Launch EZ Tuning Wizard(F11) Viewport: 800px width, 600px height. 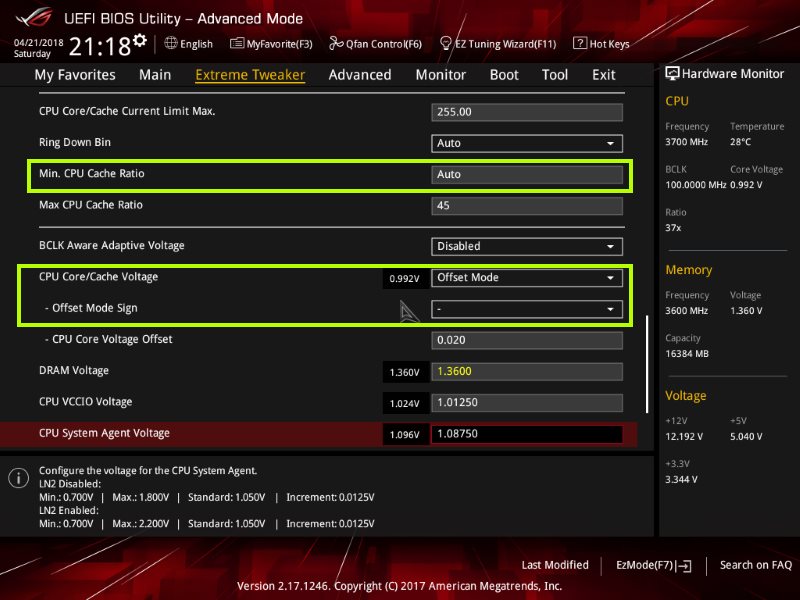[x=498, y=44]
